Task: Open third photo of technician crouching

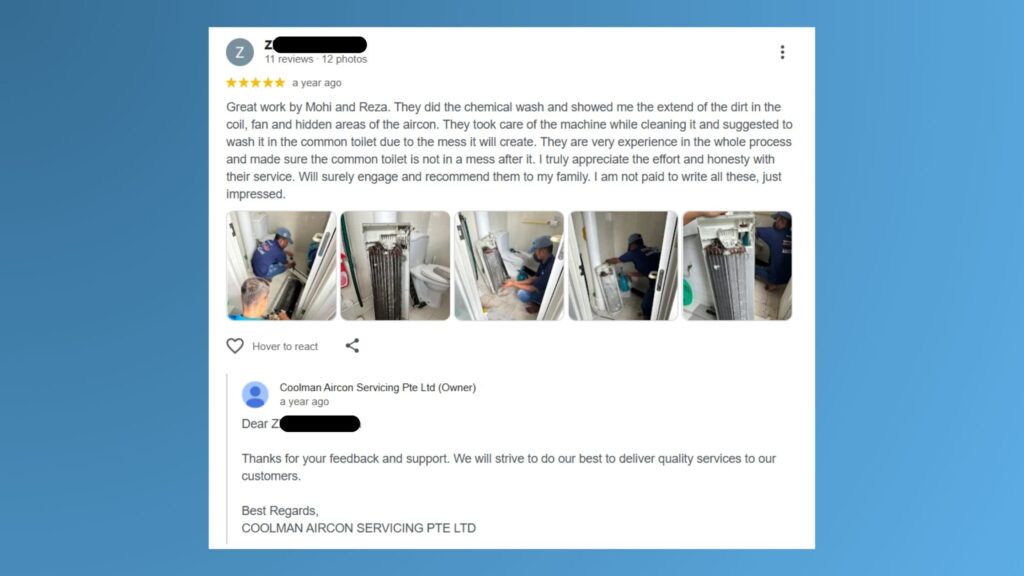Action: point(509,266)
